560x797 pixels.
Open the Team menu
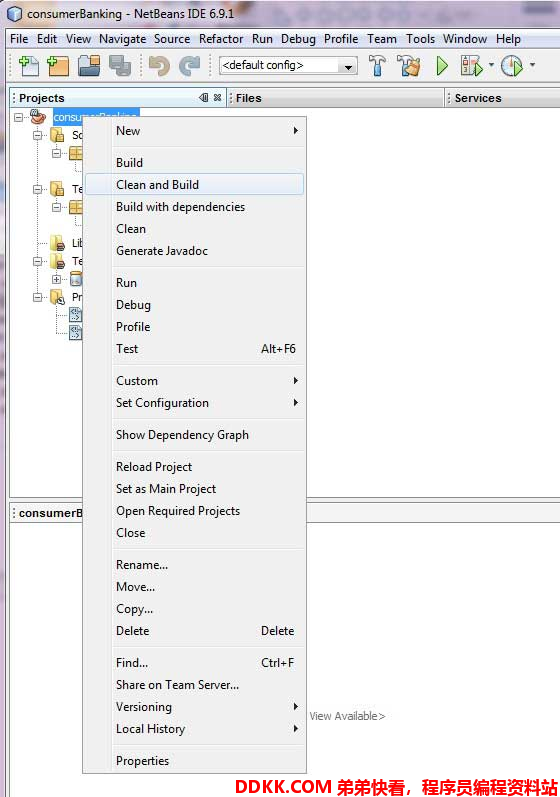pyautogui.click(x=382, y=39)
